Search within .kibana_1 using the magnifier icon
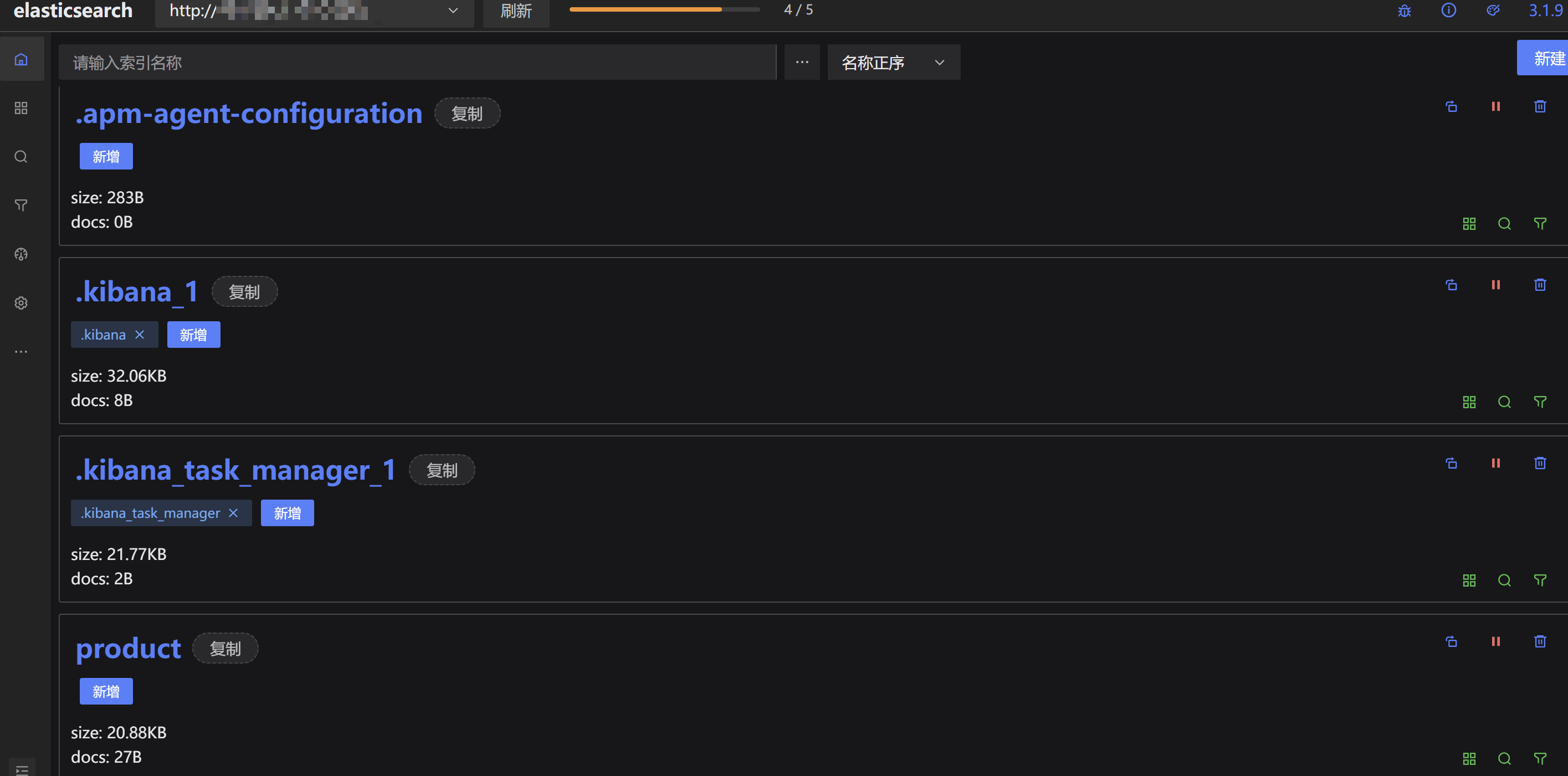The width and height of the screenshot is (1568, 776). pyautogui.click(x=1504, y=402)
